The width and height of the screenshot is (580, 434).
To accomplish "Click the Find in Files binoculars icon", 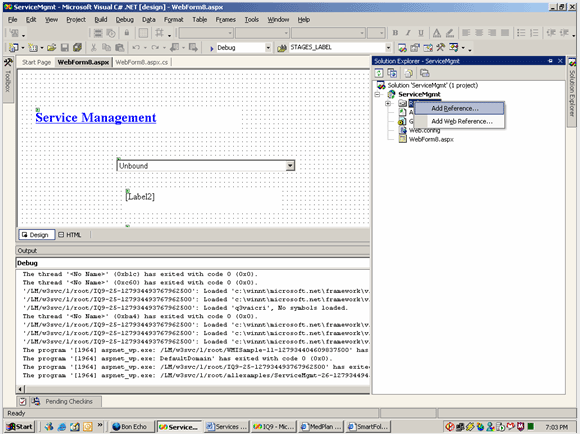I will (281, 48).
